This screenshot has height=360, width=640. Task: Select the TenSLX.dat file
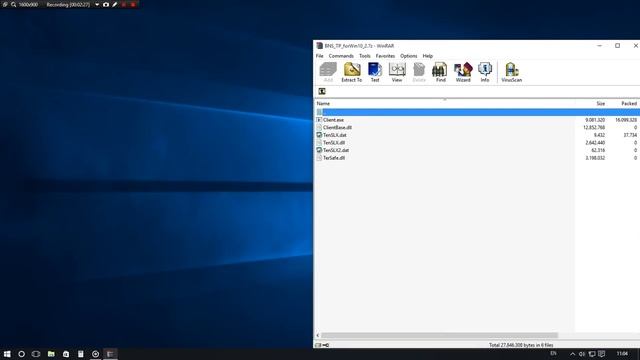tap(335, 135)
